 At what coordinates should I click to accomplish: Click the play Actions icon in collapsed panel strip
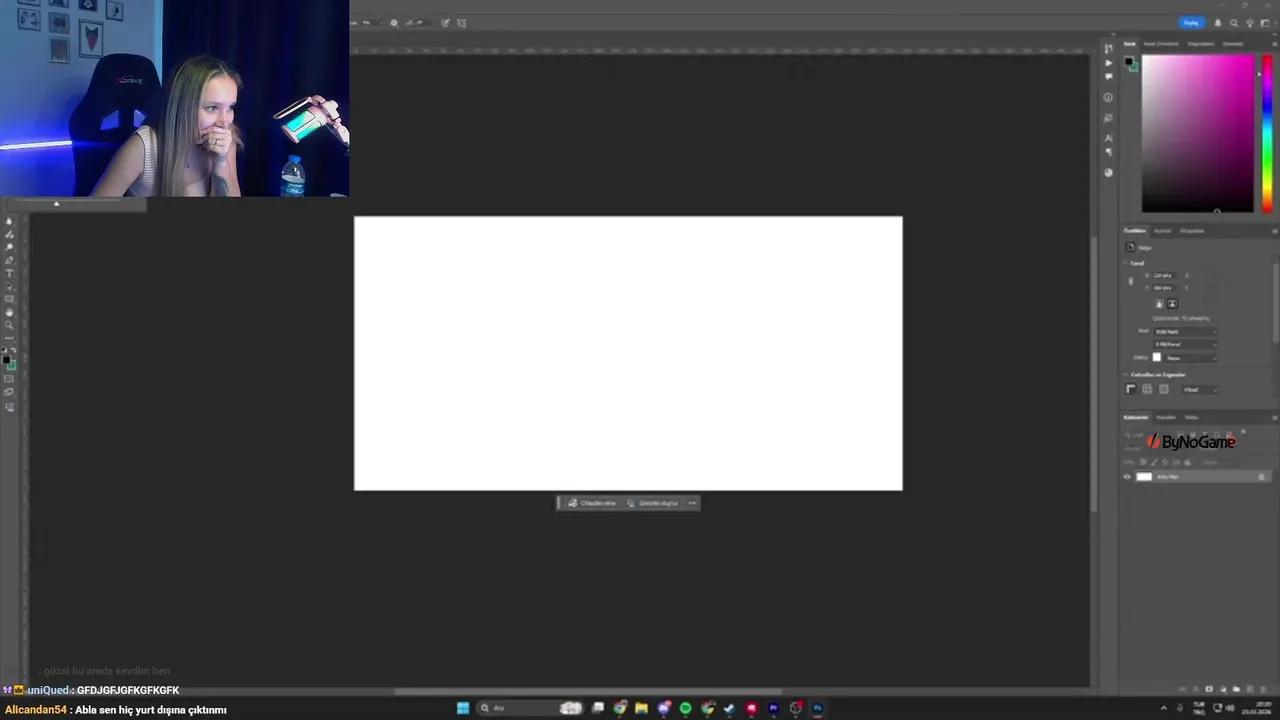(1108, 62)
